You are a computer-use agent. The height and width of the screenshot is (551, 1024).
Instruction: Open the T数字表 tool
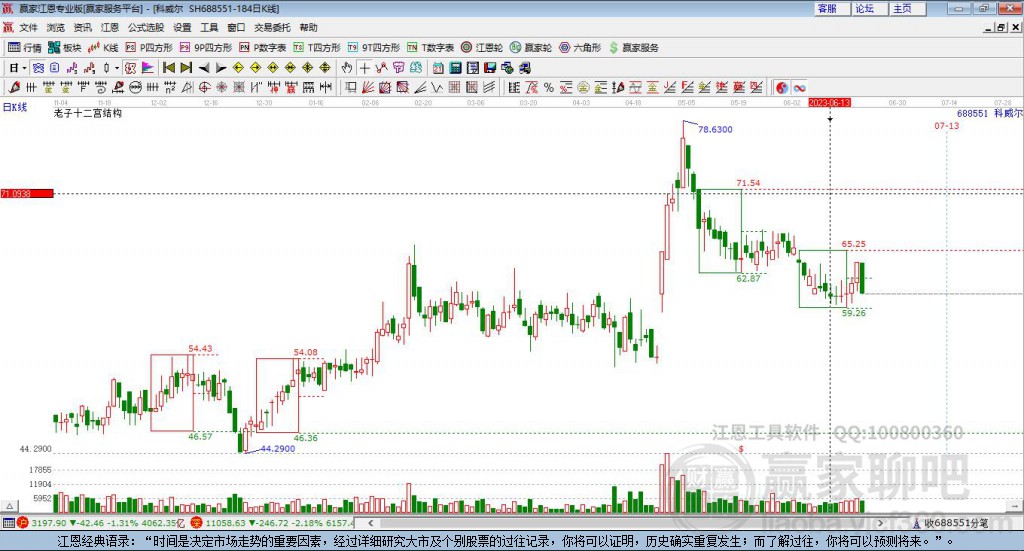430,48
